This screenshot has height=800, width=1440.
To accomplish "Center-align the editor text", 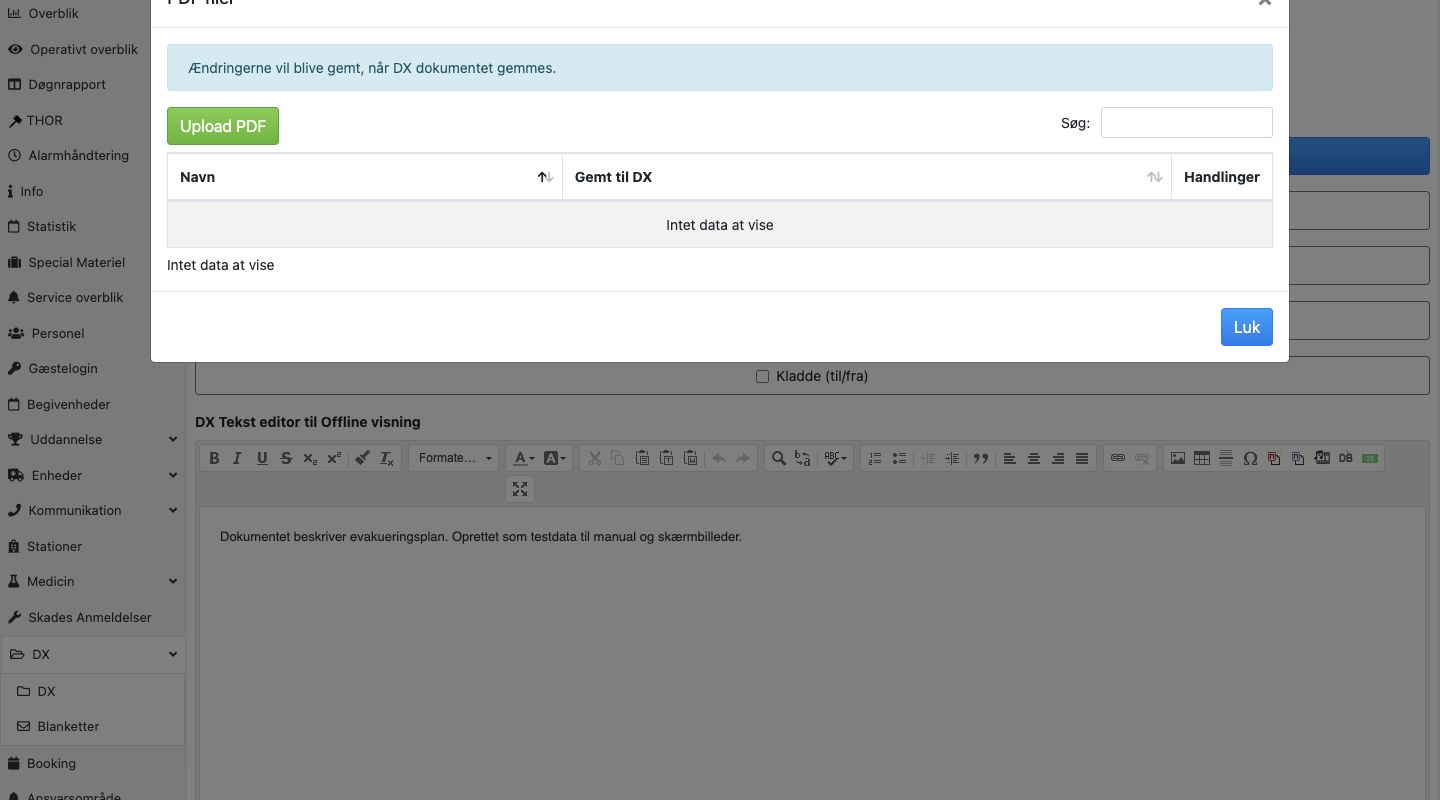I will click(1034, 458).
